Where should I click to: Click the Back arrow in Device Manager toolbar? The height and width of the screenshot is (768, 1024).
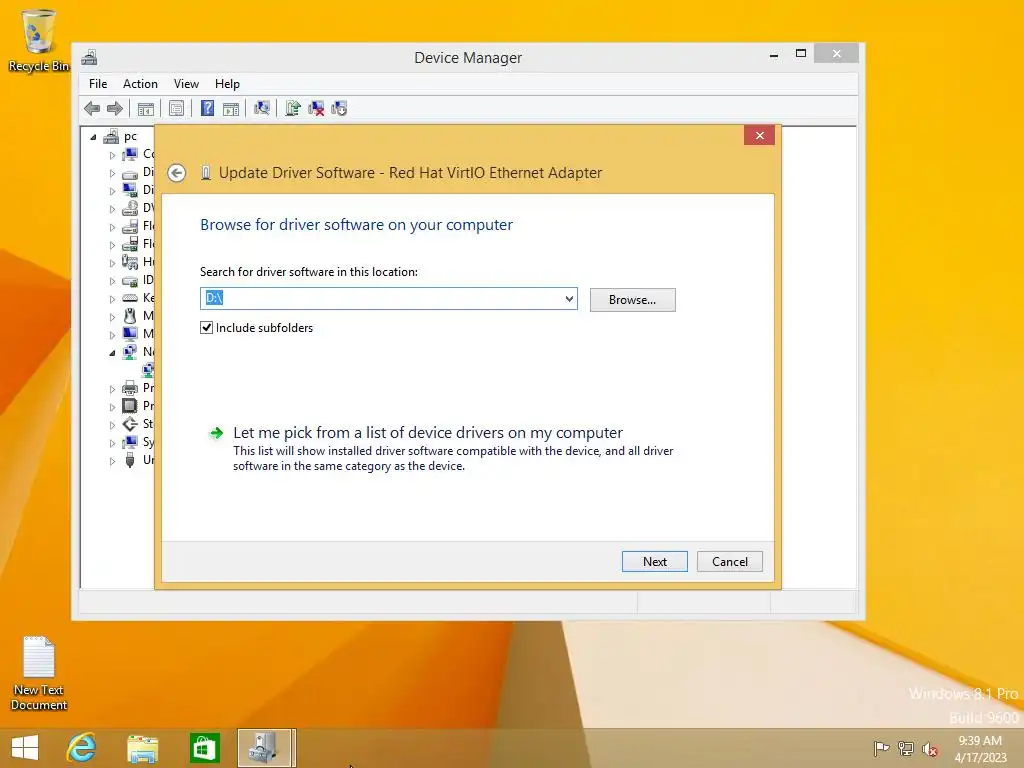click(92, 108)
